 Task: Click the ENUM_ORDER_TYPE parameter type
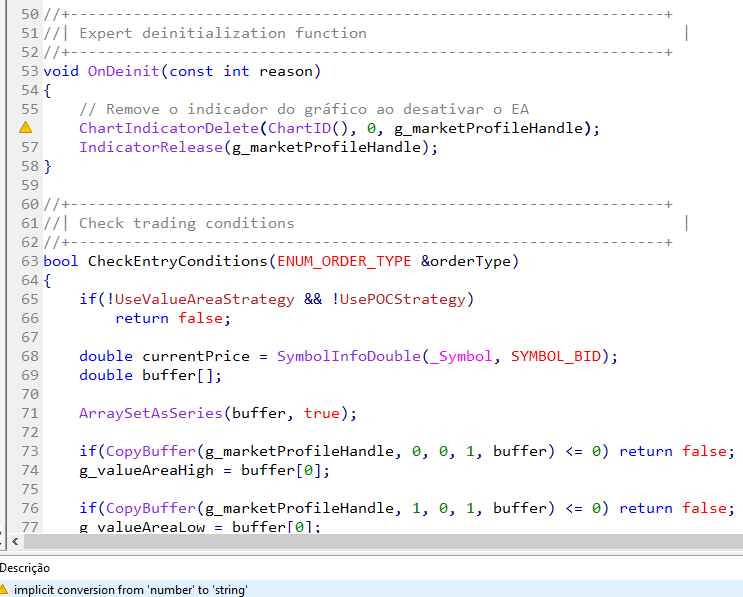point(344,261)
